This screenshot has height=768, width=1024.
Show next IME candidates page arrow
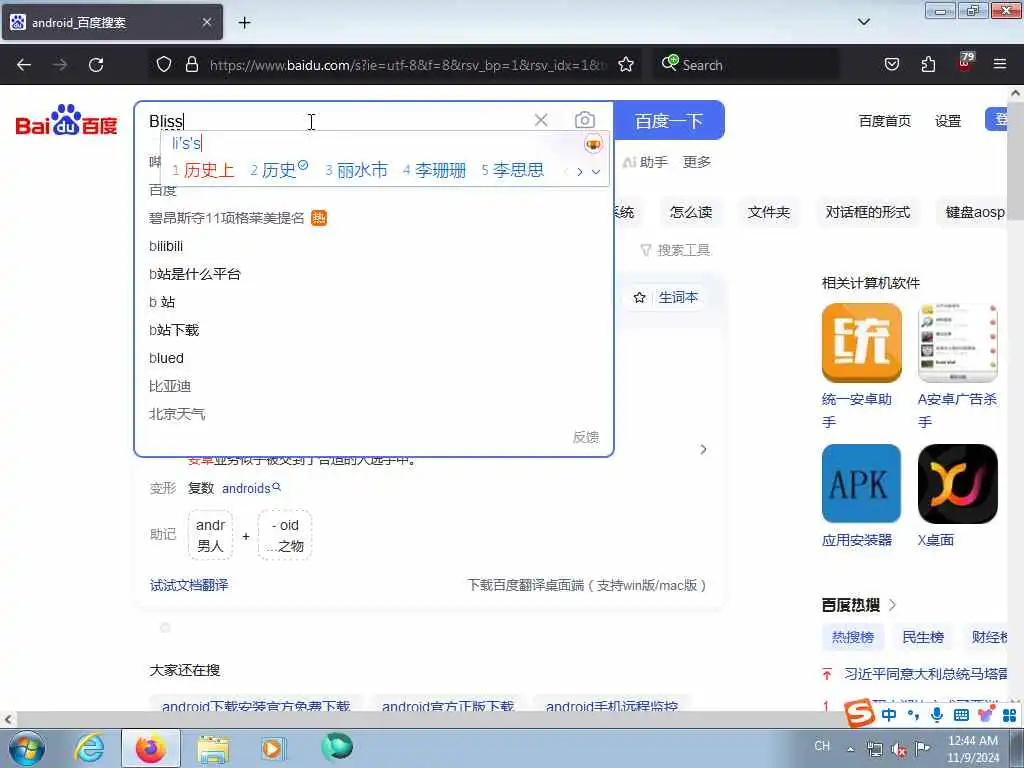579,172
